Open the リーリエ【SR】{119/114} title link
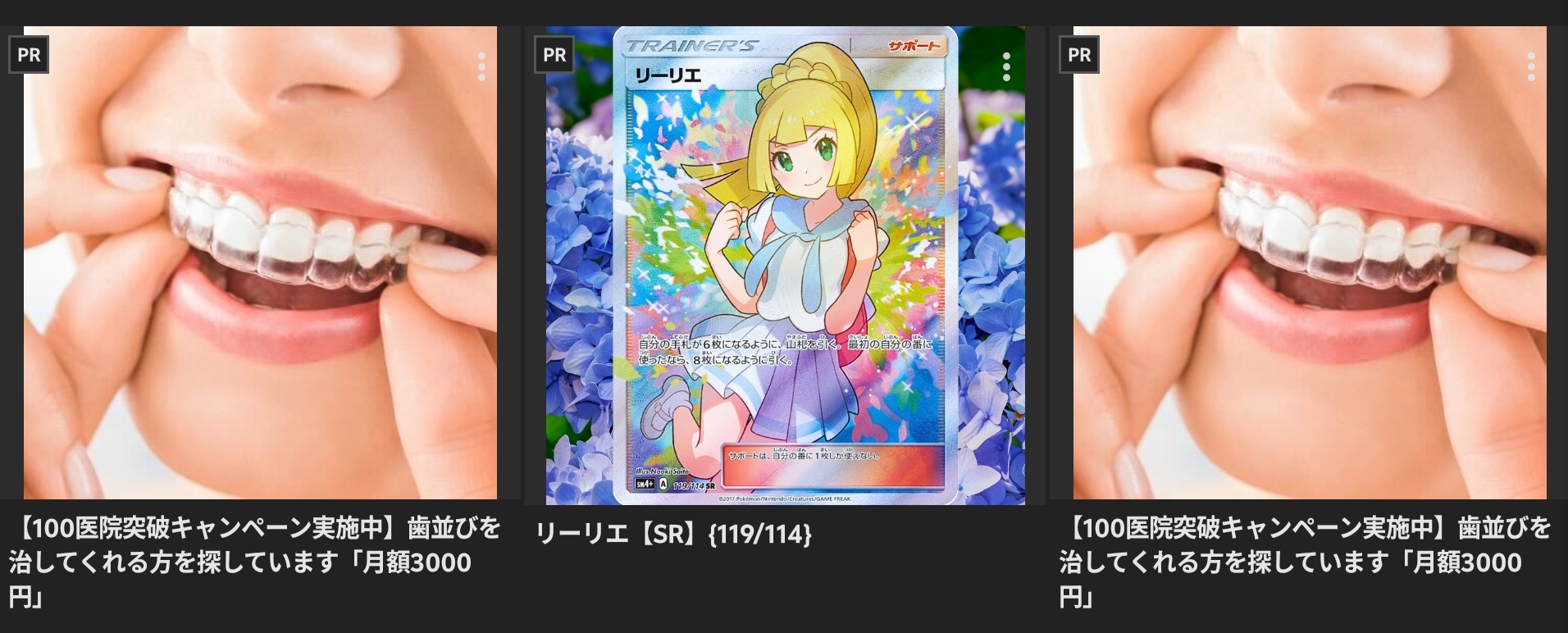The image size is (1568, 633). click(673, 535)
